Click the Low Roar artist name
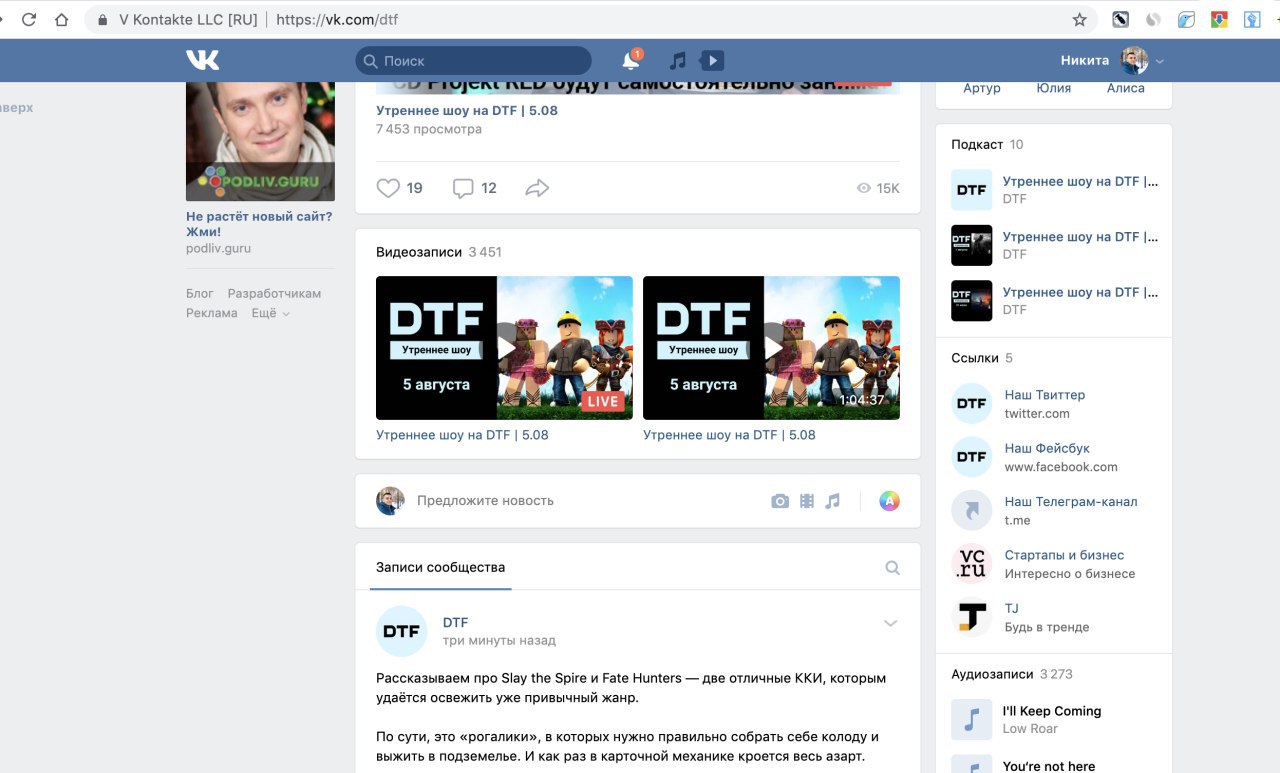Image resolution: width=1280 pixels, height=773 pixels. [1030, 729]
